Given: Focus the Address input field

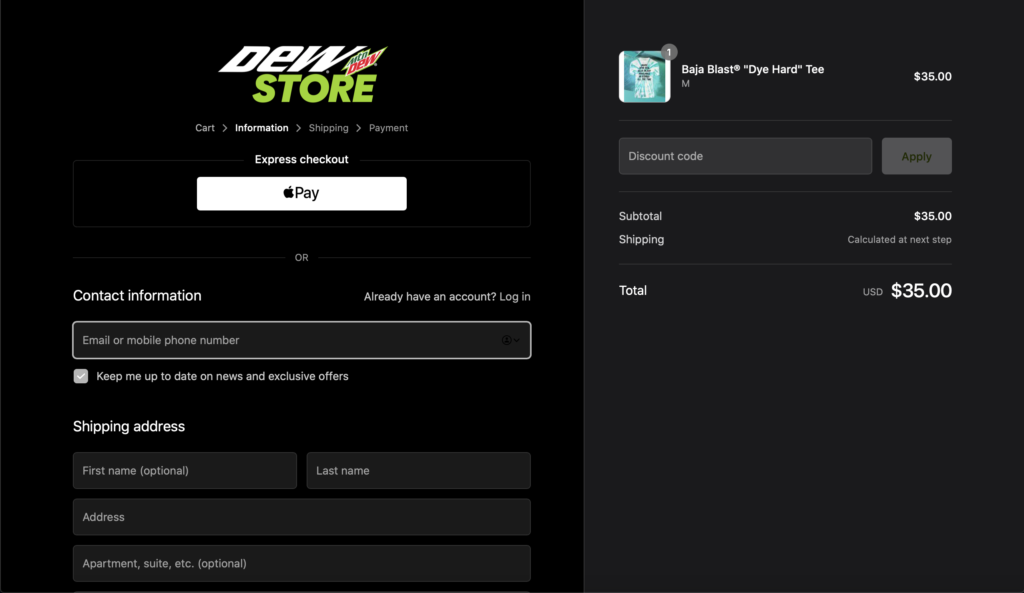Looking at the screenshot, I should tap(301, 517).
